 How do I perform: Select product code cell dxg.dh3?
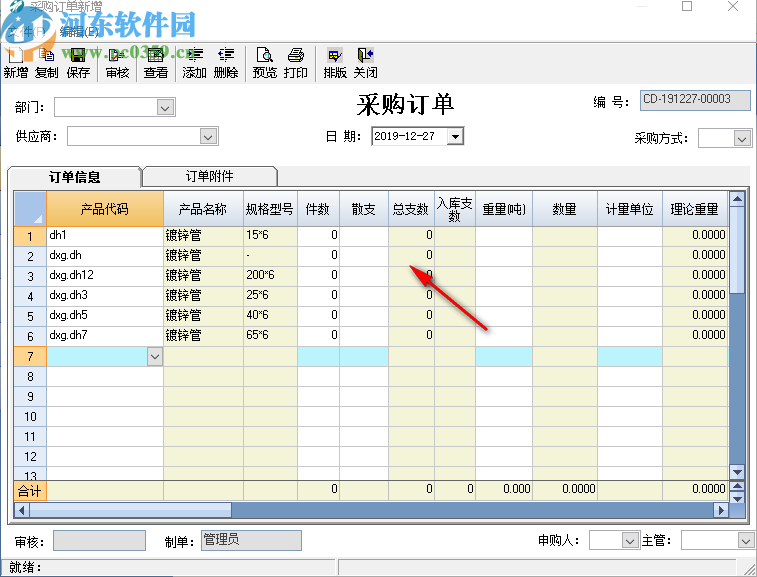point(105,296)
